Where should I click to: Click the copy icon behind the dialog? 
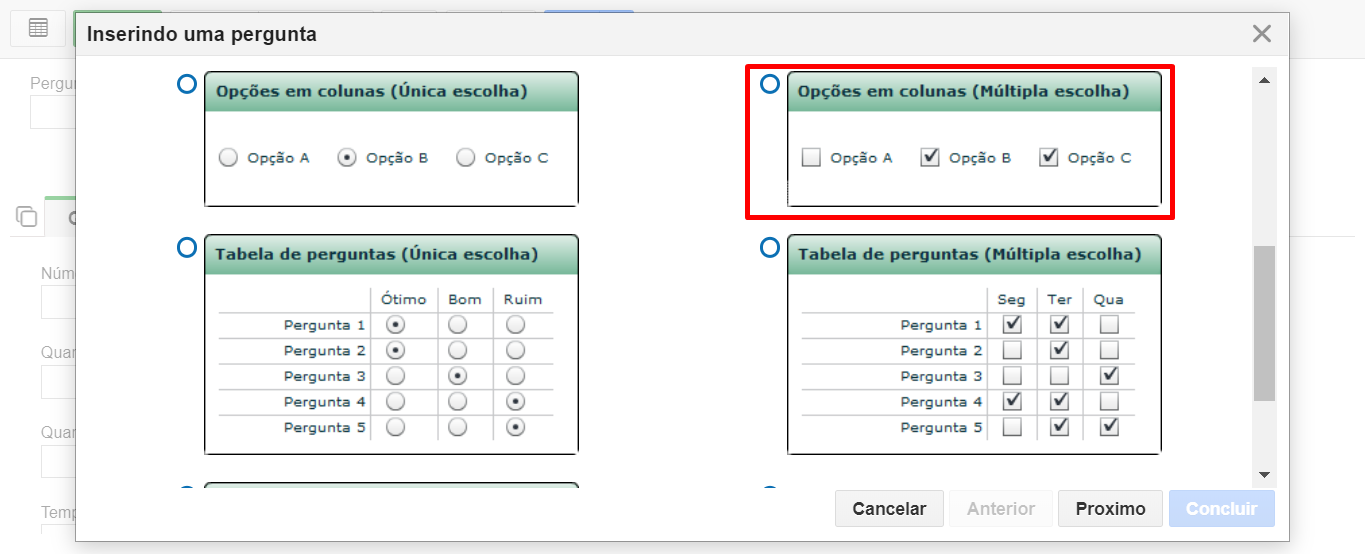pyautogui.click(x=27, y=216)
